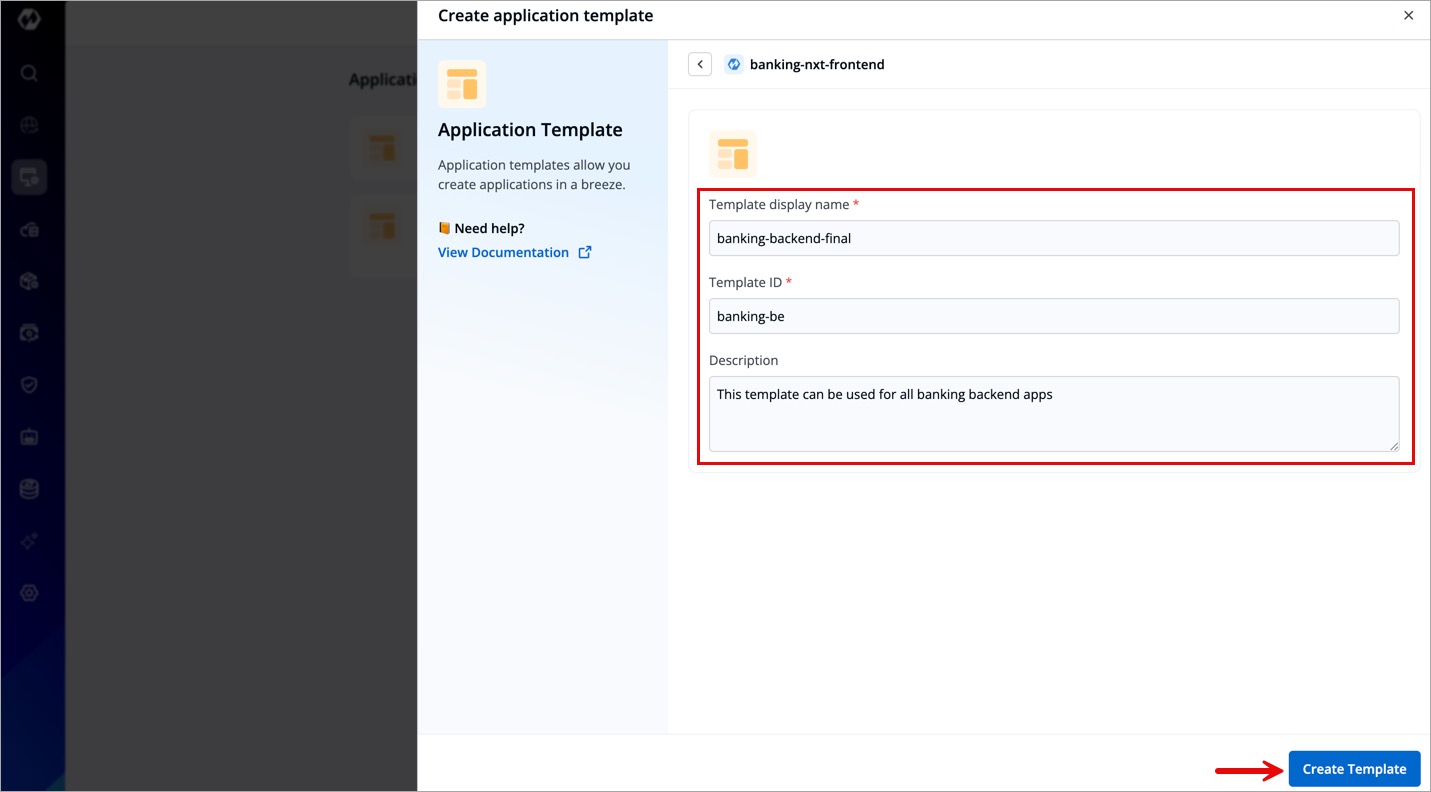This screenshot has width=1431, height=792.
Task: Close the Create application template dialog
Action: [1408, 16]
